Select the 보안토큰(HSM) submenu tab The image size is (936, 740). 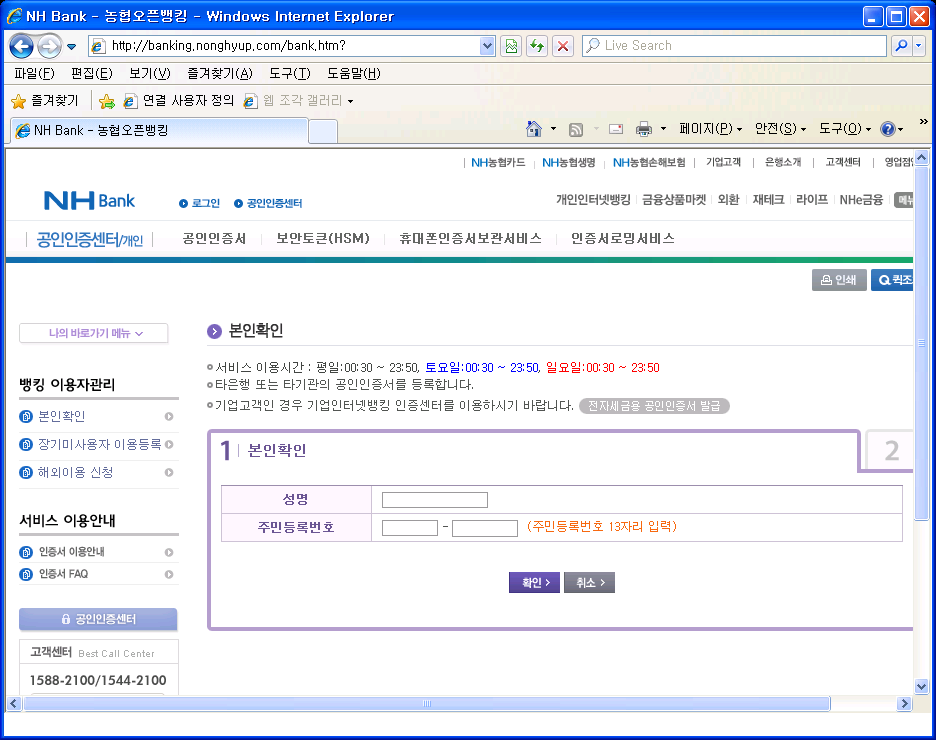click(x=323, y=239)
